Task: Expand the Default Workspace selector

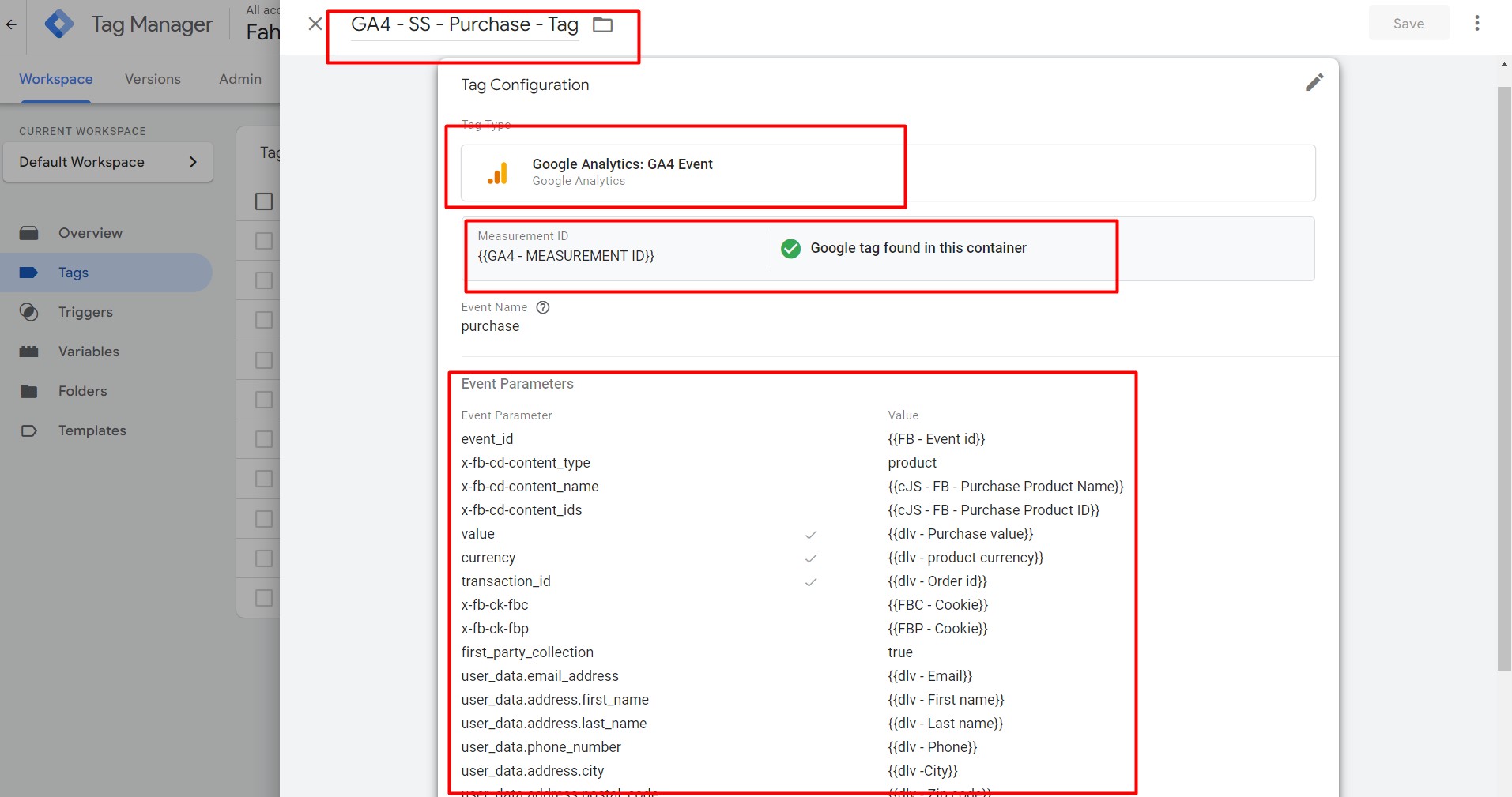Action: [107, 162]
